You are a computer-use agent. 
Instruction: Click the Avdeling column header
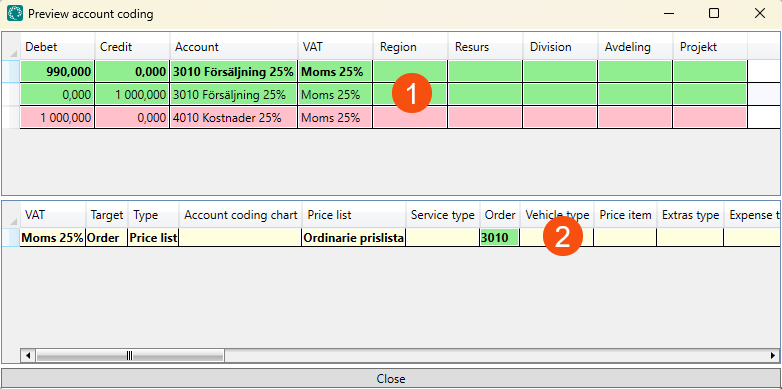click(635, 47)
